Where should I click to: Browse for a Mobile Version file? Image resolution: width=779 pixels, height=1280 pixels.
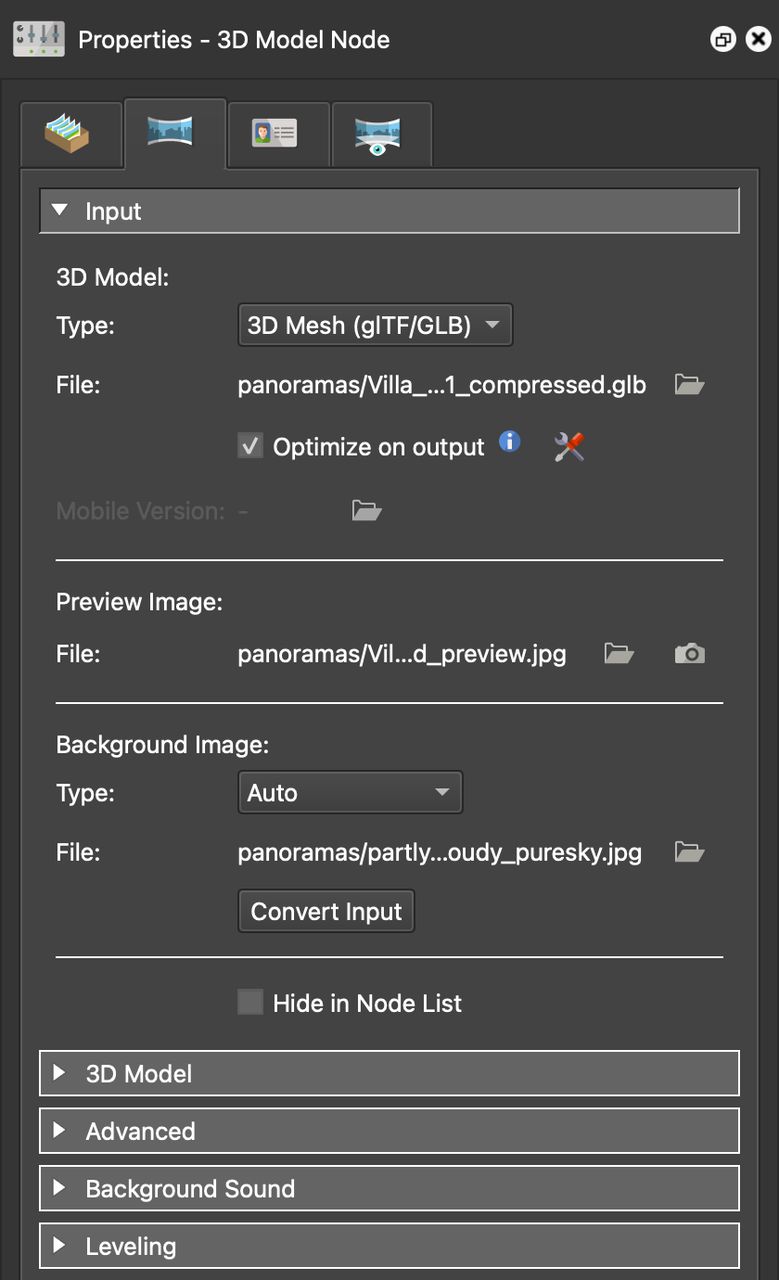tap(367, 511)
